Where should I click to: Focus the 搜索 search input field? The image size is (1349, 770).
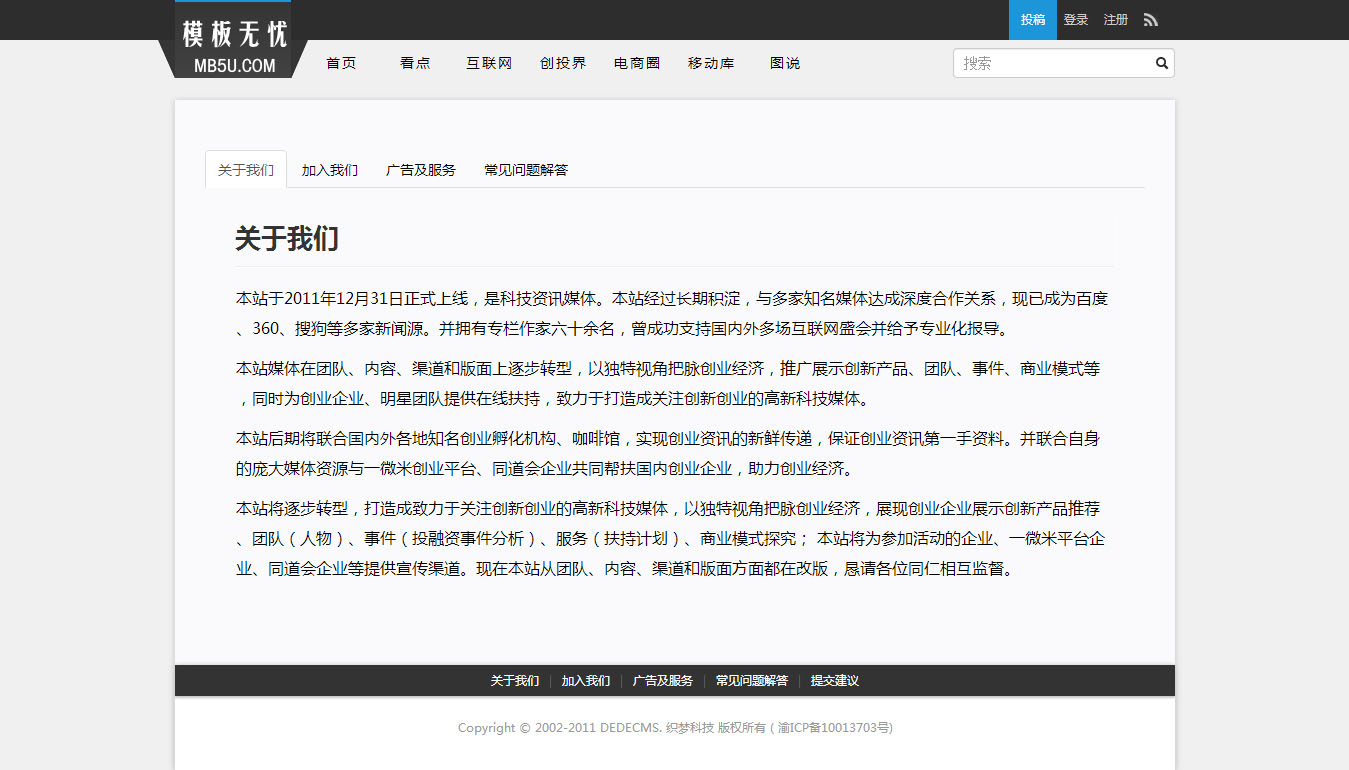(1050, 63)
